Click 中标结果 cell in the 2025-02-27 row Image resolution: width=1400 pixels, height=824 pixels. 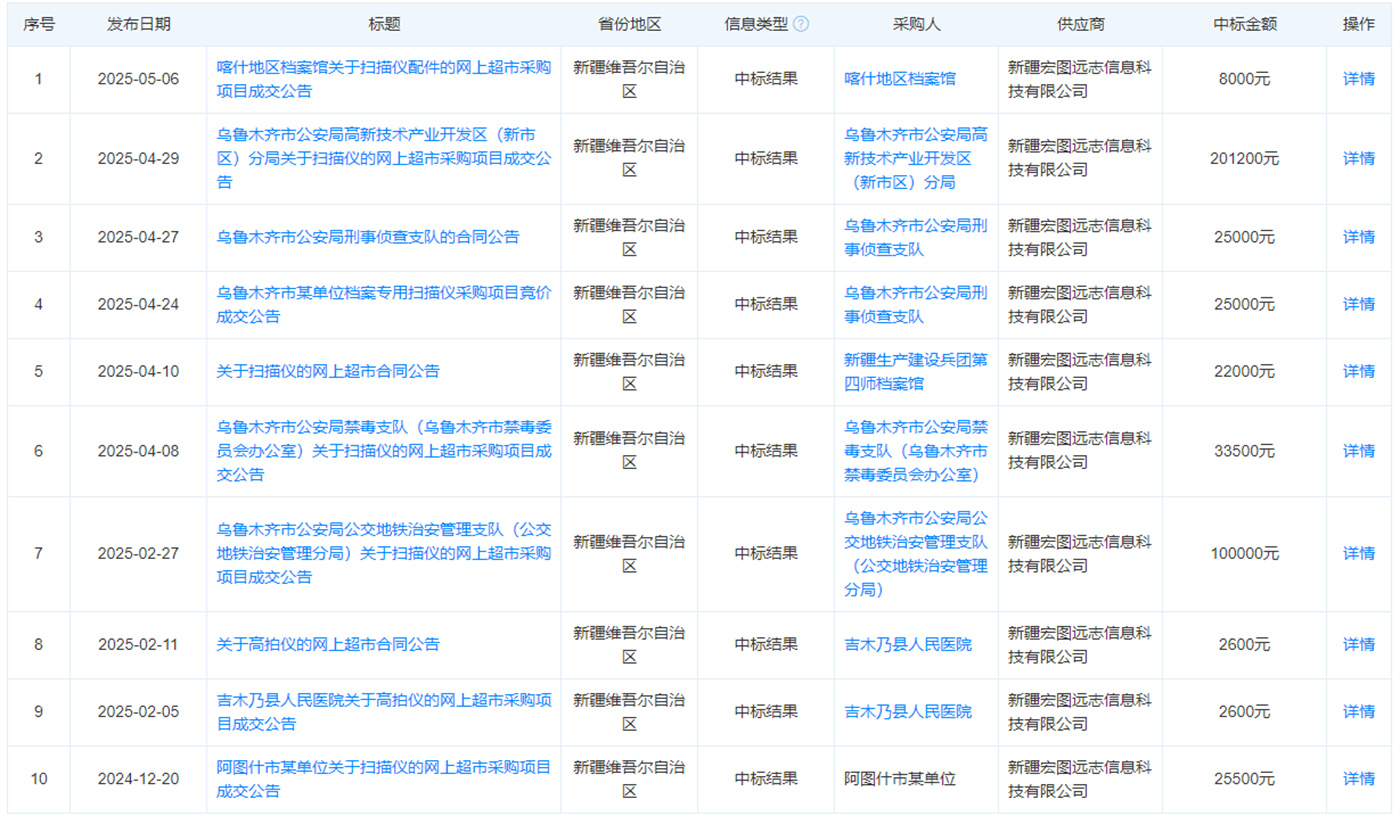click(766, 553)
